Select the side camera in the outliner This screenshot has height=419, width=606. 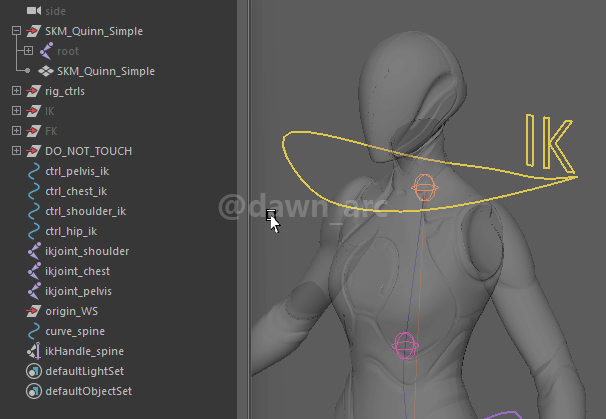tap(55, 11)
